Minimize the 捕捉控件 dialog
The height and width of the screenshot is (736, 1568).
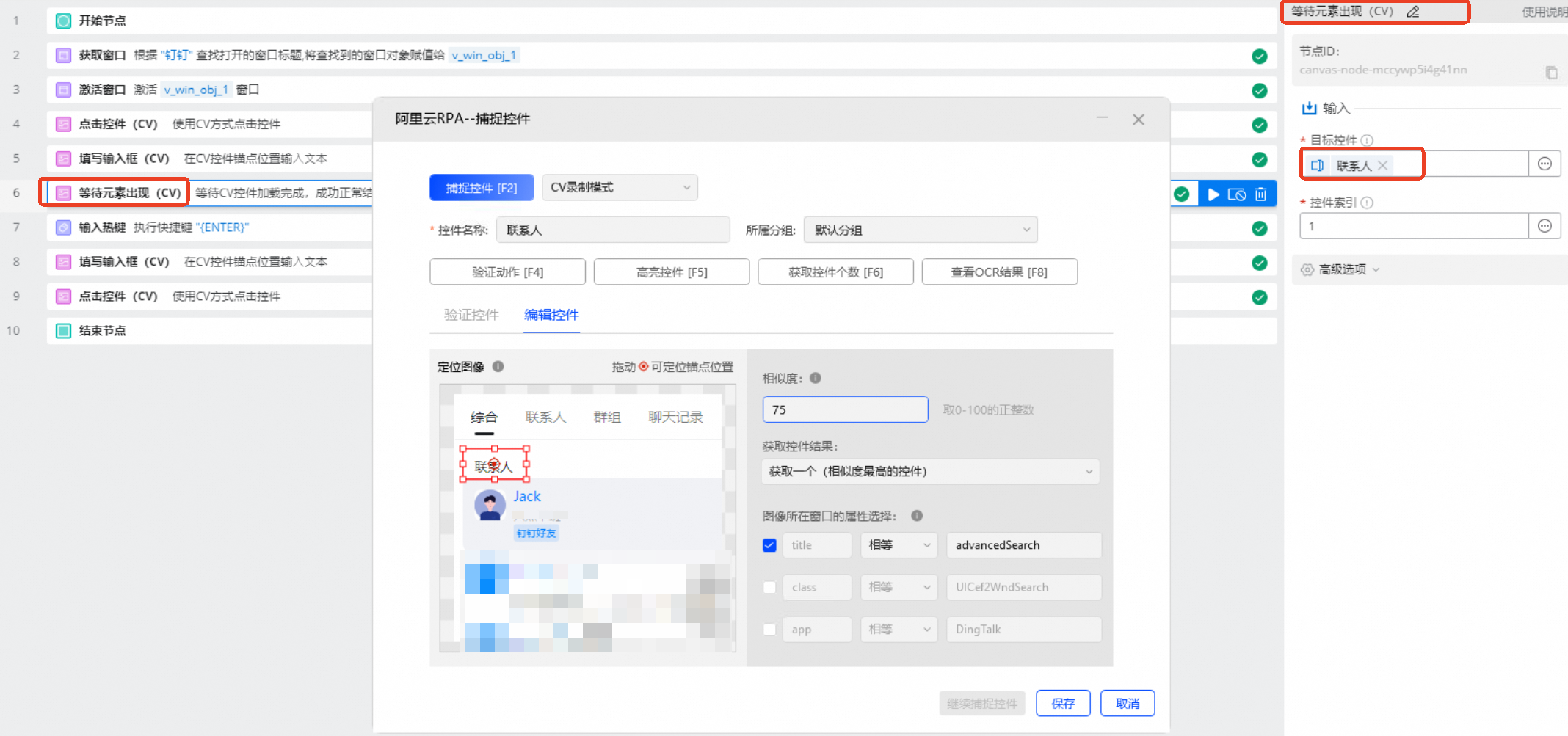pyautogui.click(x=1103, y=118)
